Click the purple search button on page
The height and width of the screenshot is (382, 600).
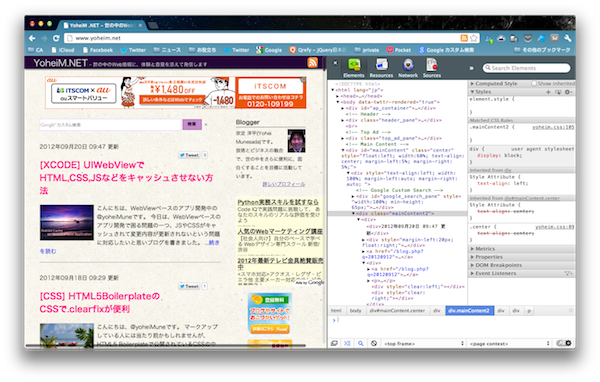click(x=192, y=124)
